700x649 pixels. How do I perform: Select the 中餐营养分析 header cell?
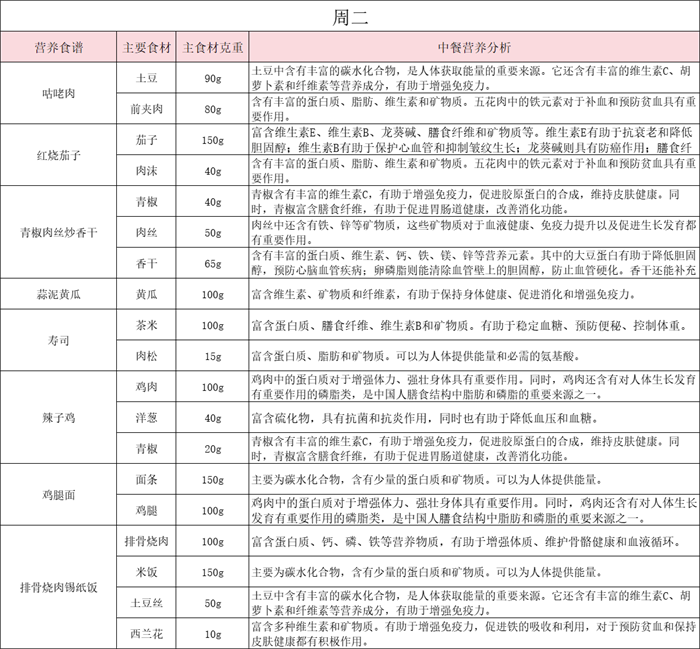(x=473, y=47)
